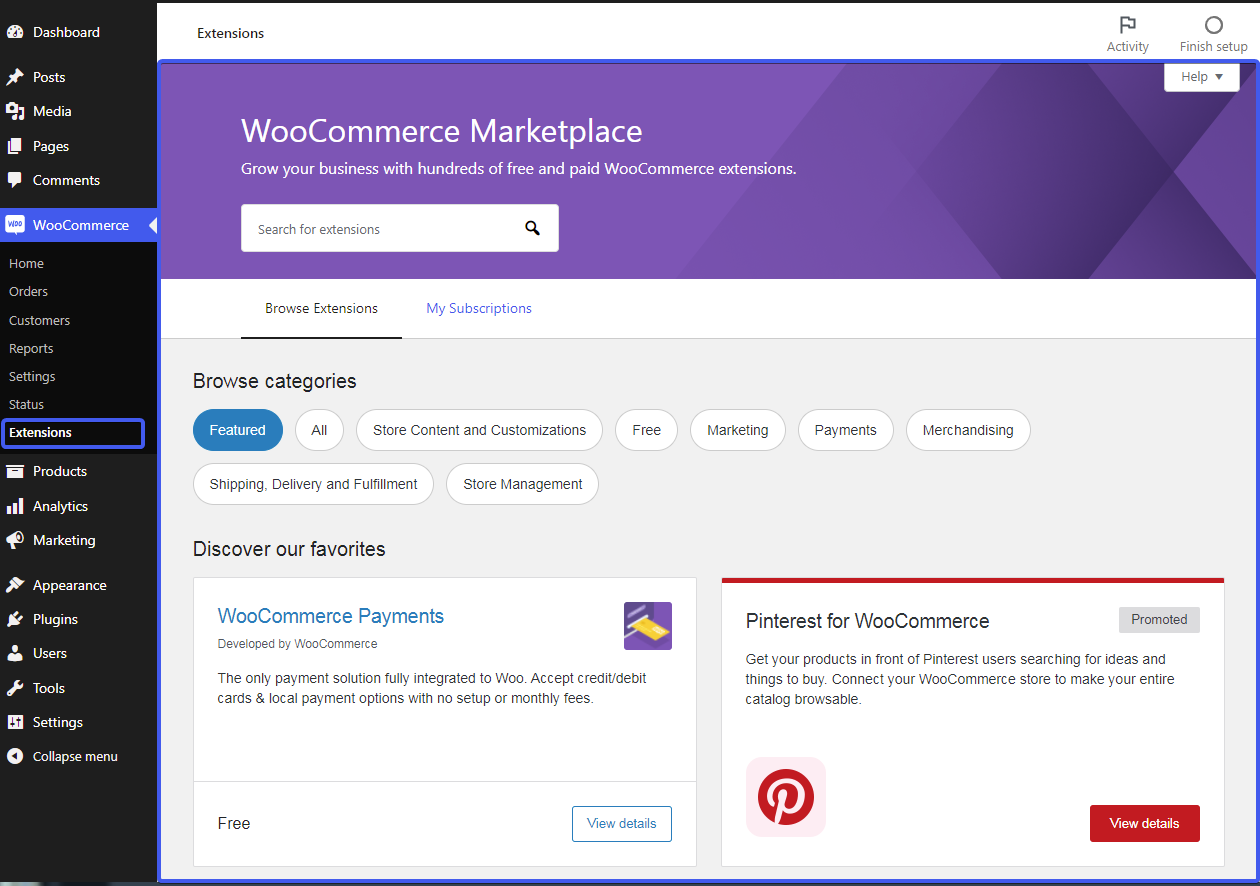Click the Analytics bar chart icon
The image size is (1260, 886).
click(15, 506)
